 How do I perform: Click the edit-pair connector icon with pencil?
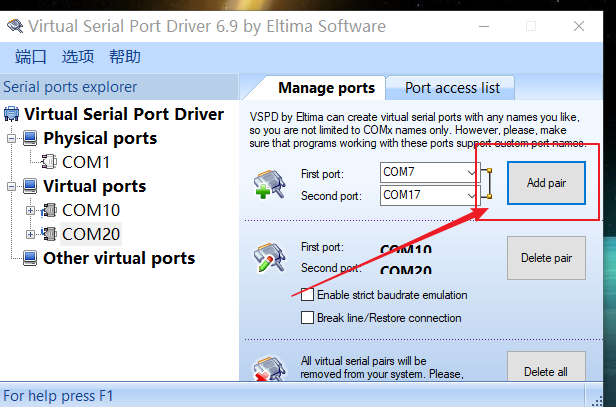[x=270, y=257]
